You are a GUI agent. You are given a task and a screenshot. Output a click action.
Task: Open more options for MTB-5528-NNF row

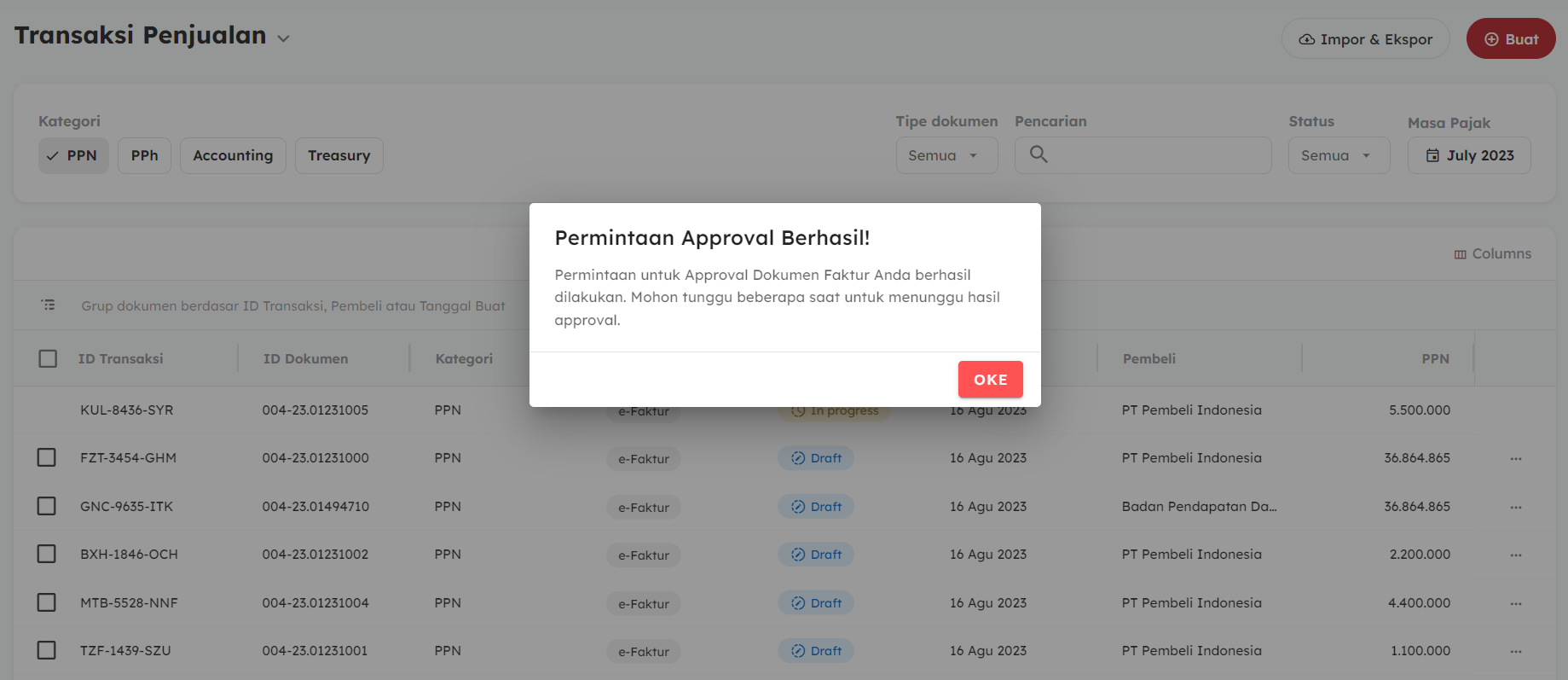(1515, 604)
